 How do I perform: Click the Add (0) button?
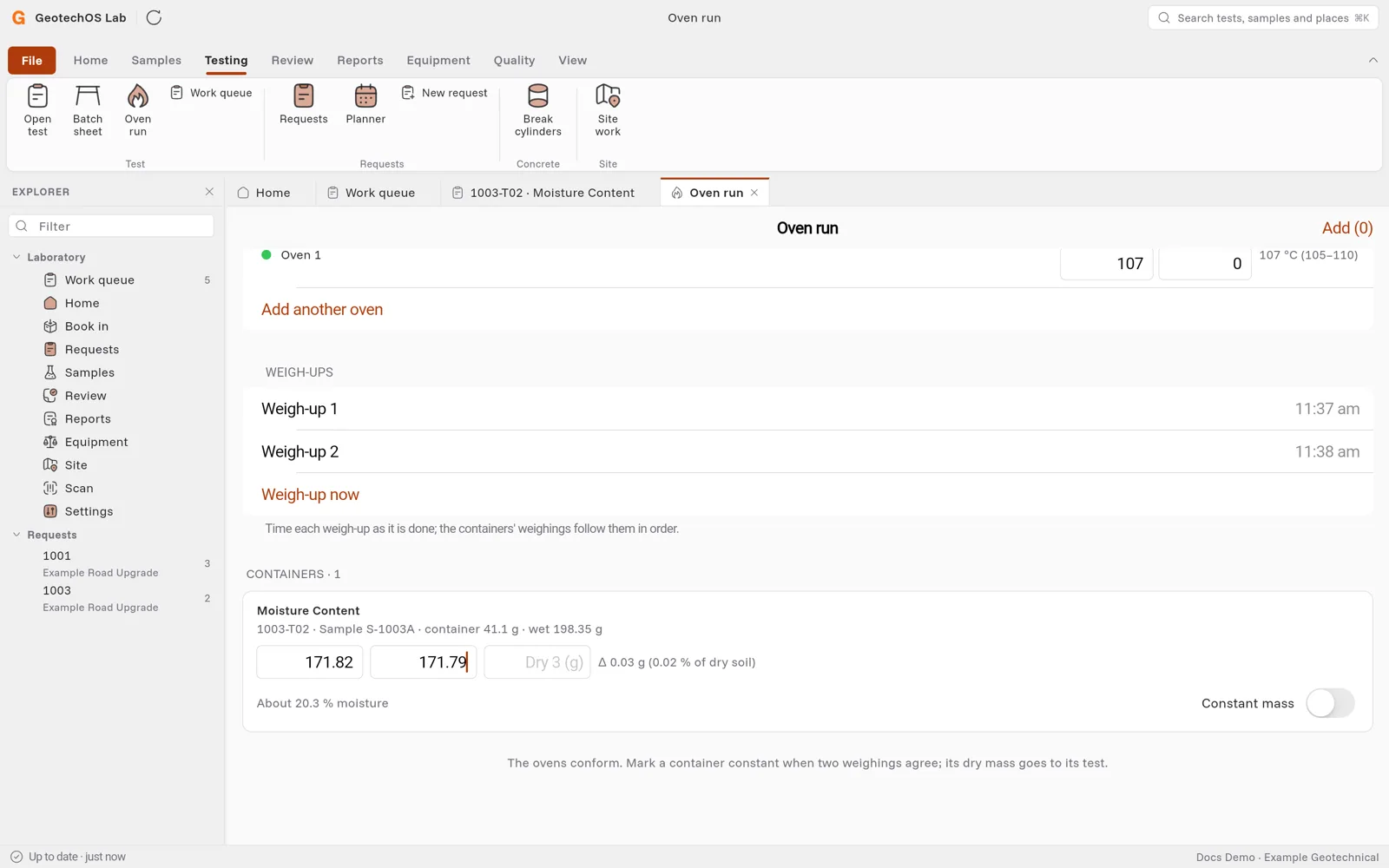click(x=1347, y=228)
